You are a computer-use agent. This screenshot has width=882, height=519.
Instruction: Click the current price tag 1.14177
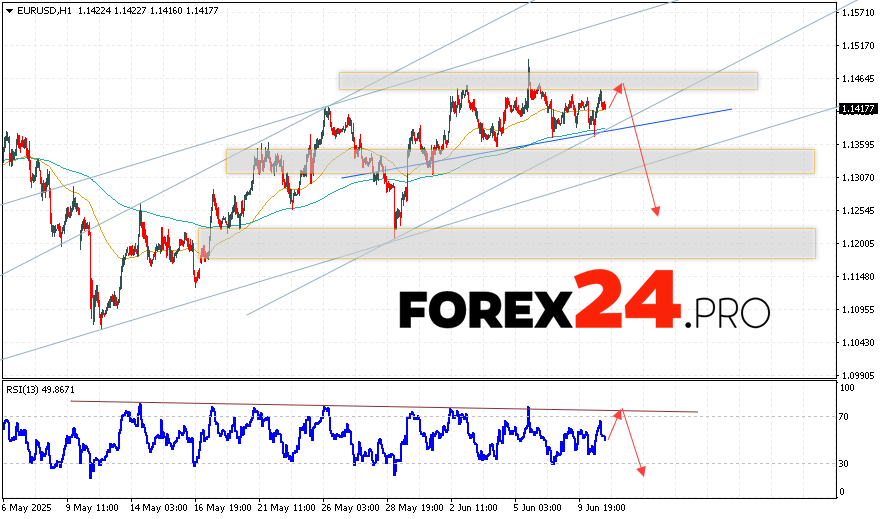click(858, 108)
